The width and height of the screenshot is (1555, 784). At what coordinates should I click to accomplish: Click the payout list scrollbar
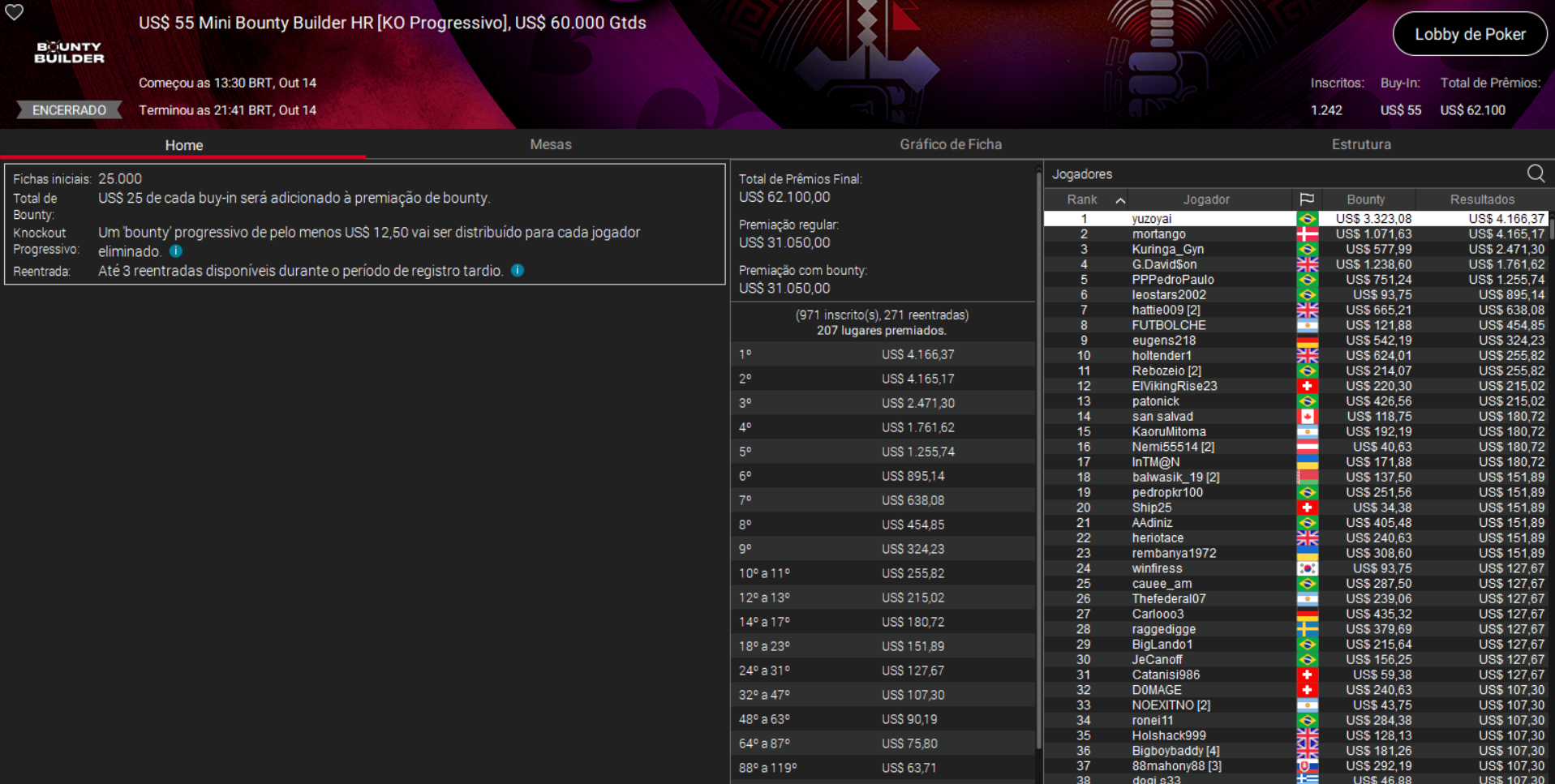pos(1038,459)
